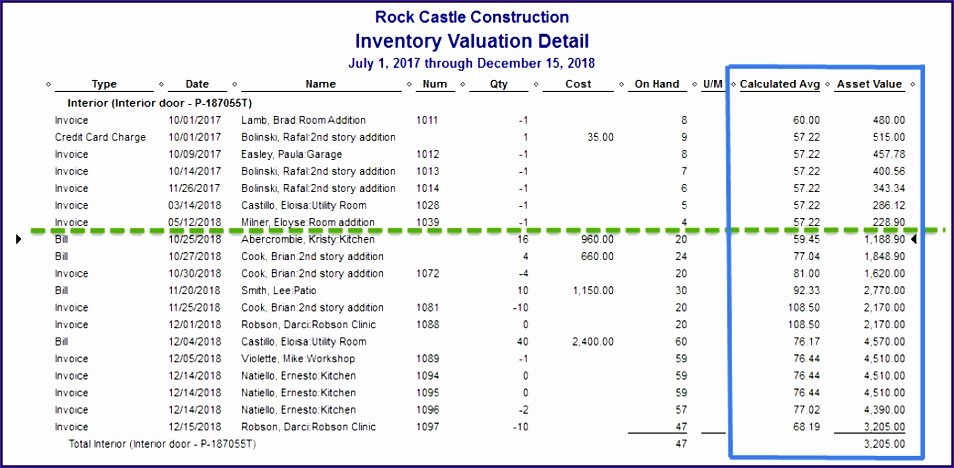Click the Name column header
Screen dimensions: 954x468
[x=321, y=85]
